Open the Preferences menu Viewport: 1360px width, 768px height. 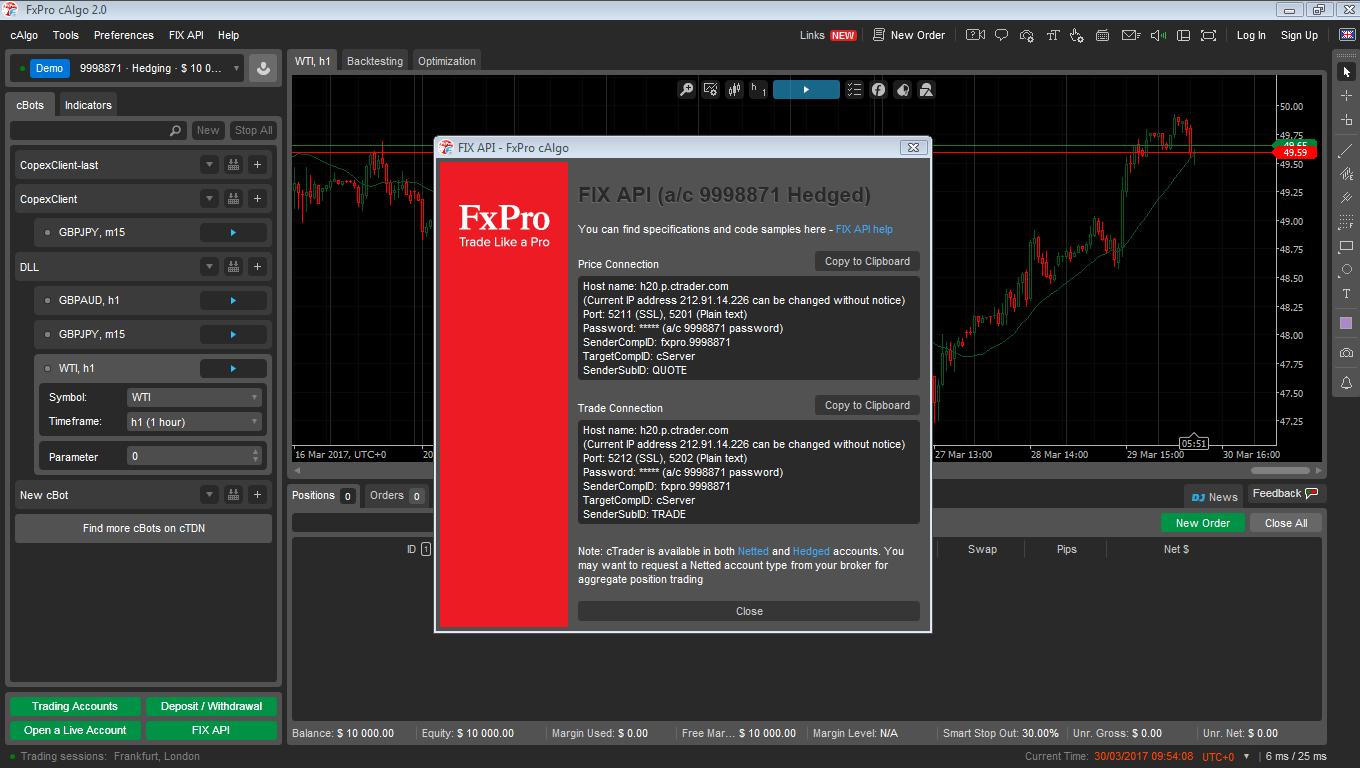[x=124, y=35]
